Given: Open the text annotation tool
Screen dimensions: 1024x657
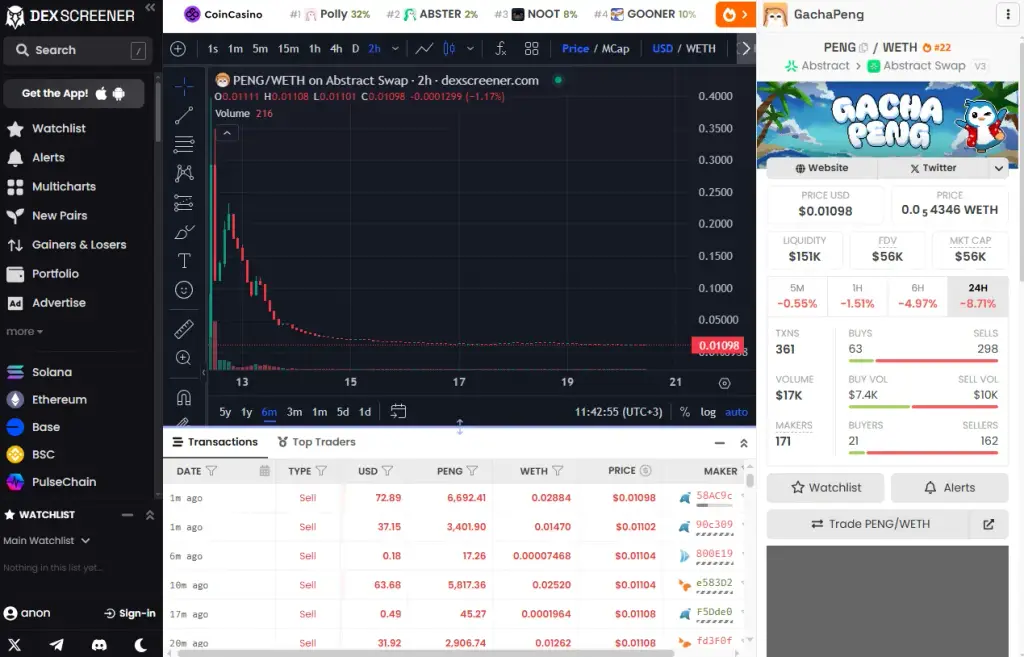Looking at the screenshot, I should click(x=184, y=261).
